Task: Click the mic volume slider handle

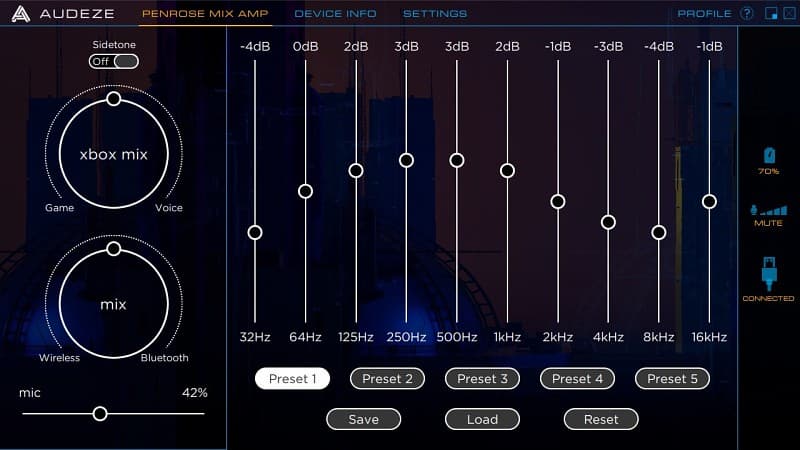Action: click(x=100, y=414)
